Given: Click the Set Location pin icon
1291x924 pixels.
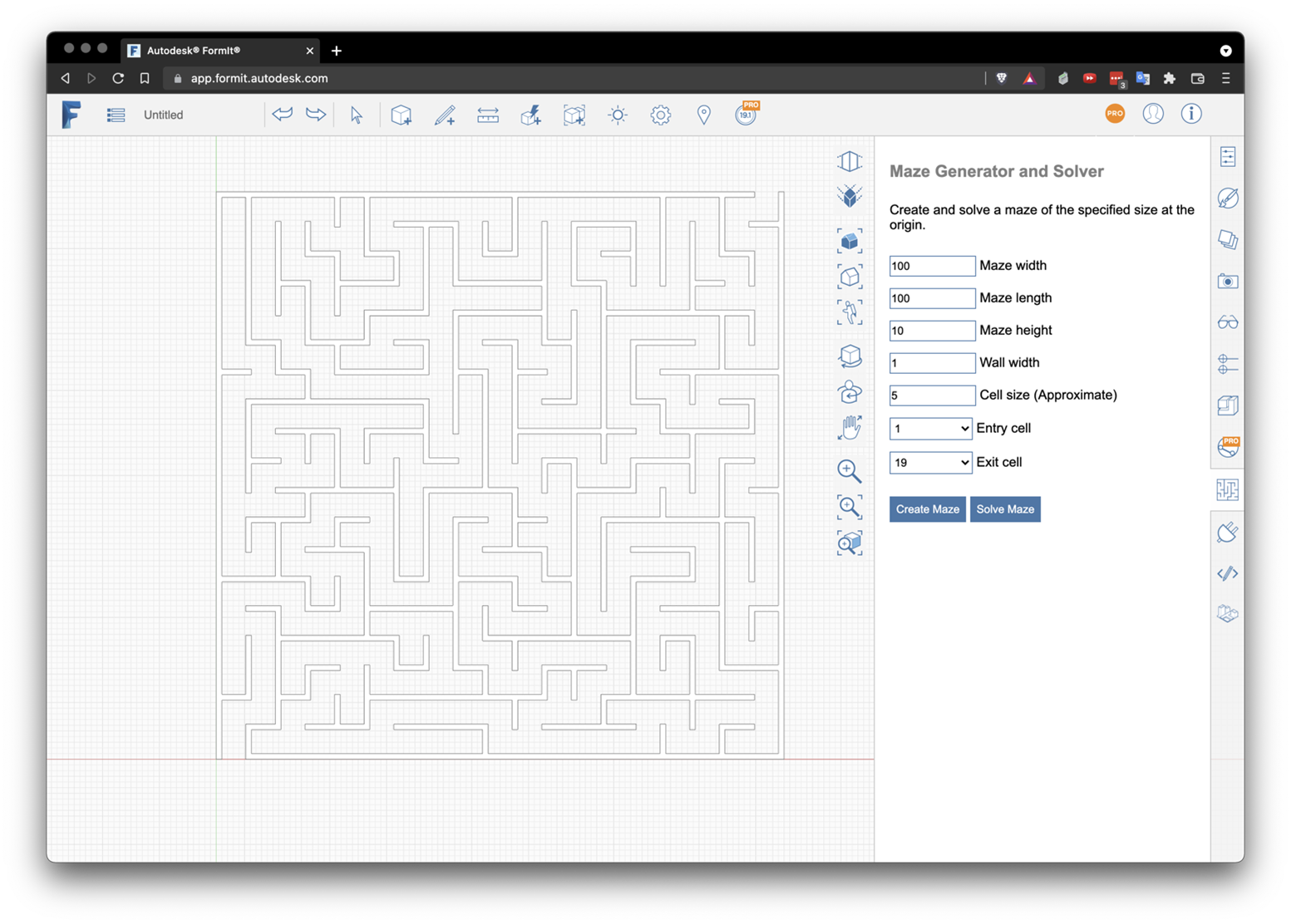Looking at the screenshot, I should [x=703, y=115].
